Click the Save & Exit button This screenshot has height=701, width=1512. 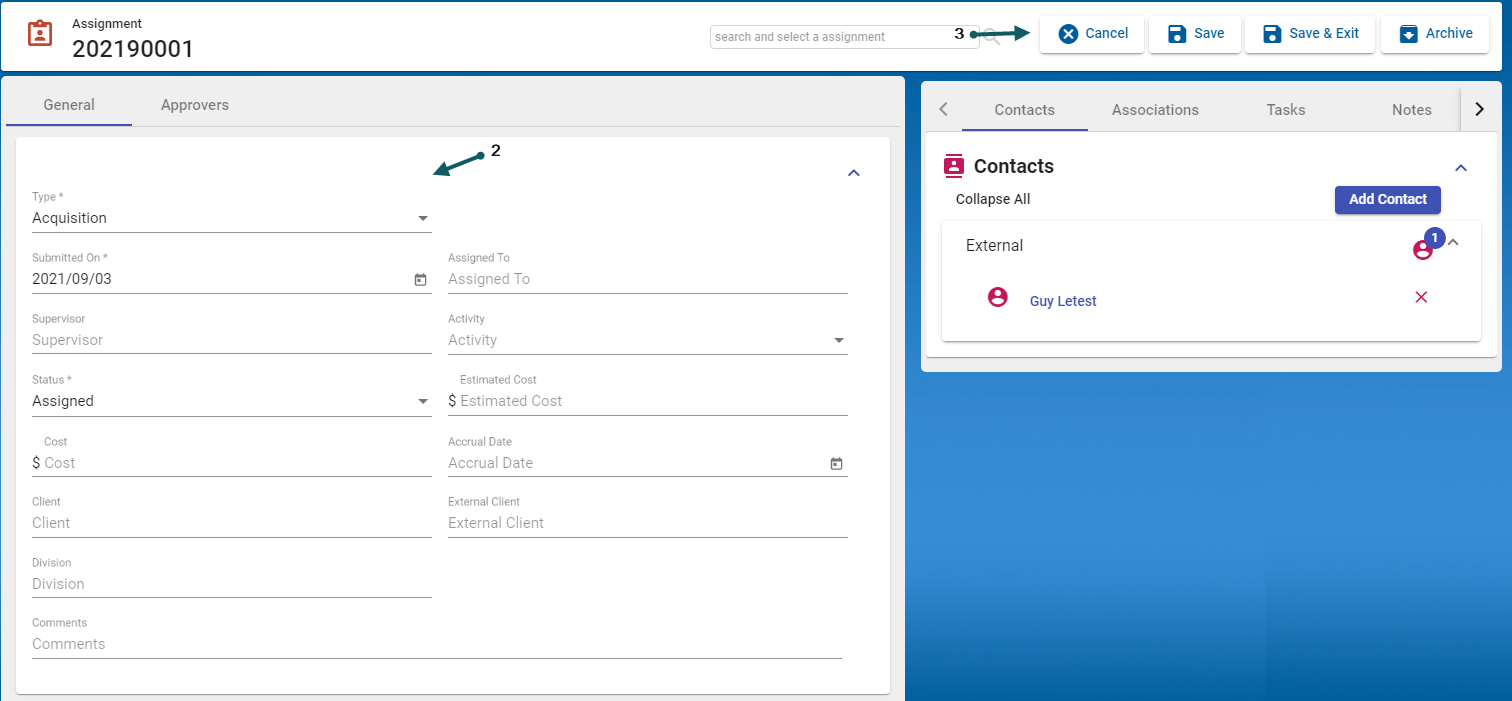pos(1309,34)
